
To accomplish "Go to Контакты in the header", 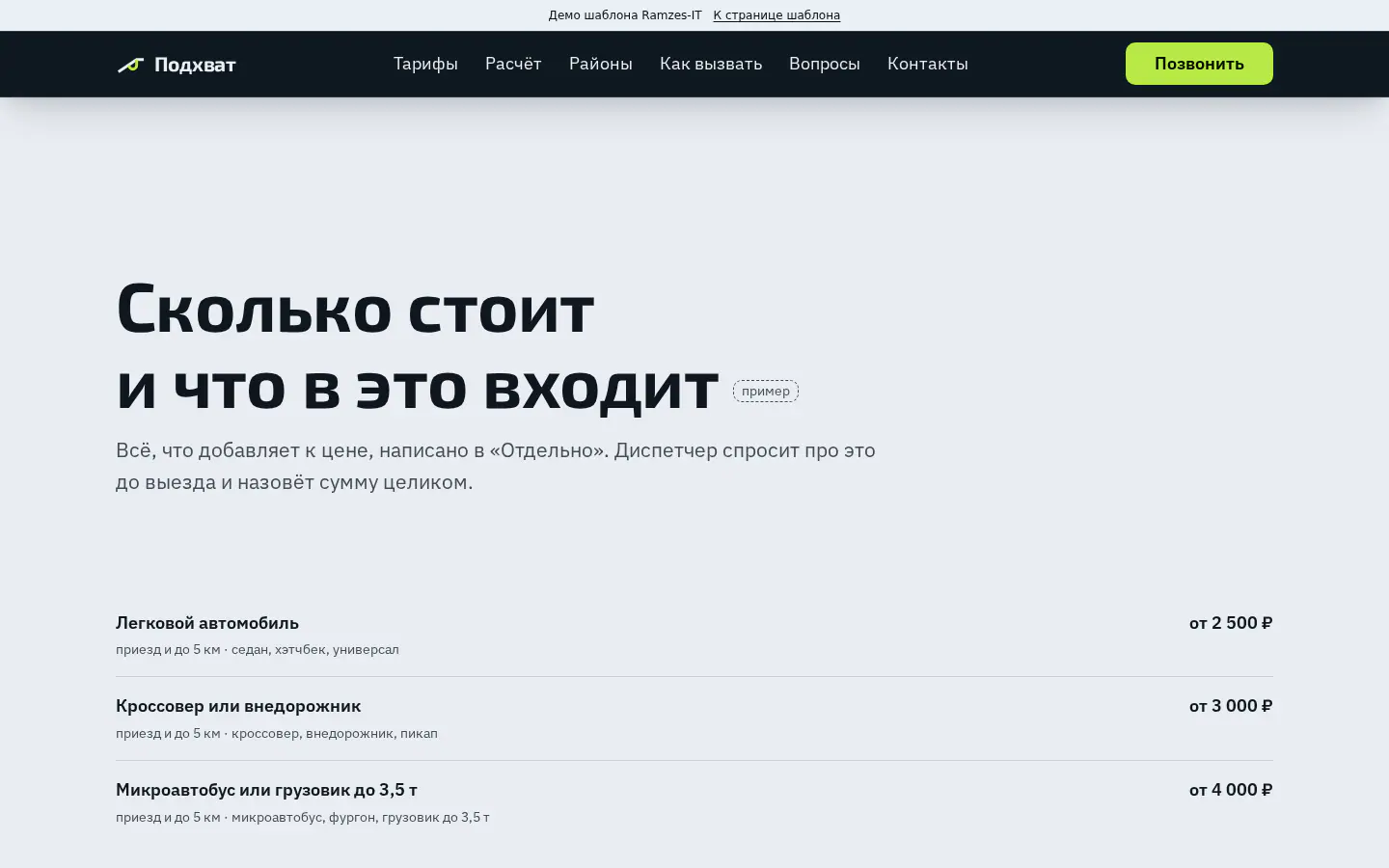I will click(928, 64).
